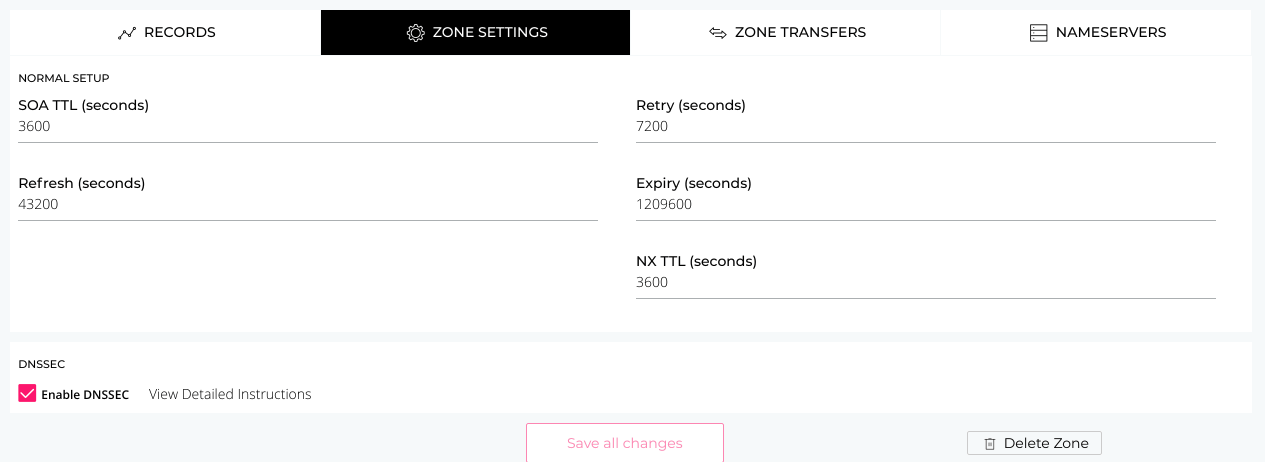
Task: Select the Retry seconds input showing 7200
Action: (926, 127)
